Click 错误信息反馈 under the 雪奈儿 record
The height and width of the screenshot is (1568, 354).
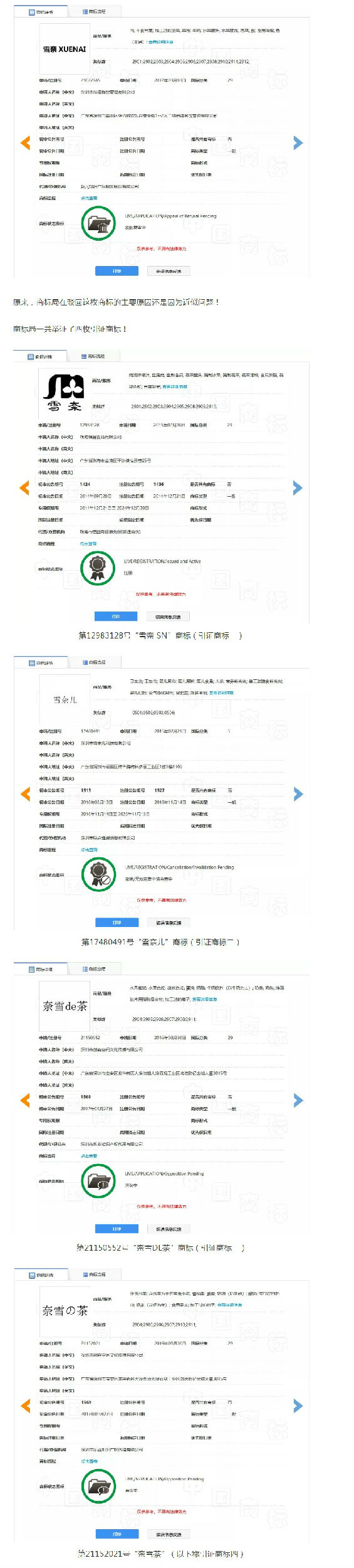(169, 923)
